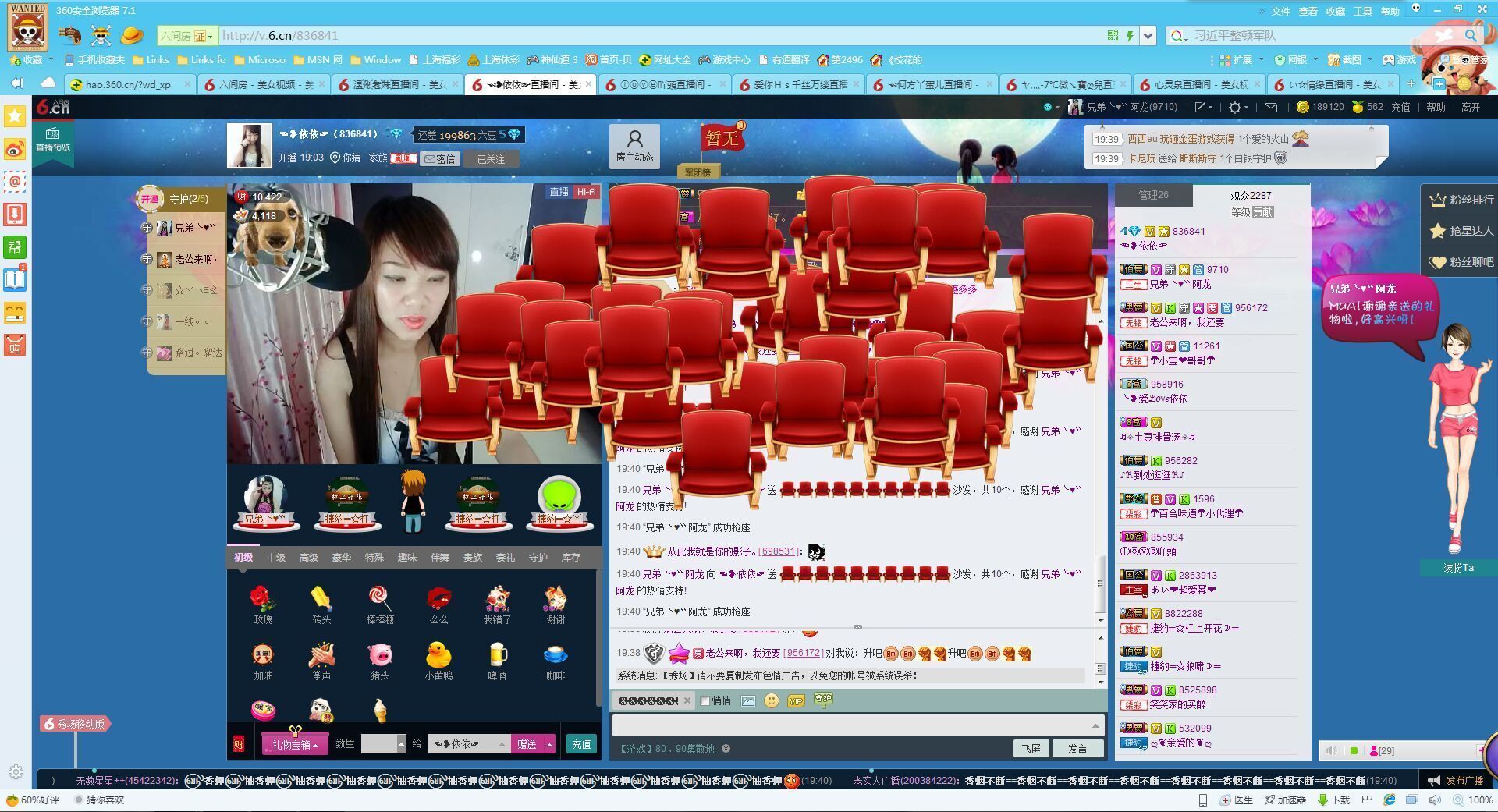The image size is (1498, 812).
Task: Expand the 礼物宝箱 gift box menu
Action: pyautogui.click(x=295, y=745)
